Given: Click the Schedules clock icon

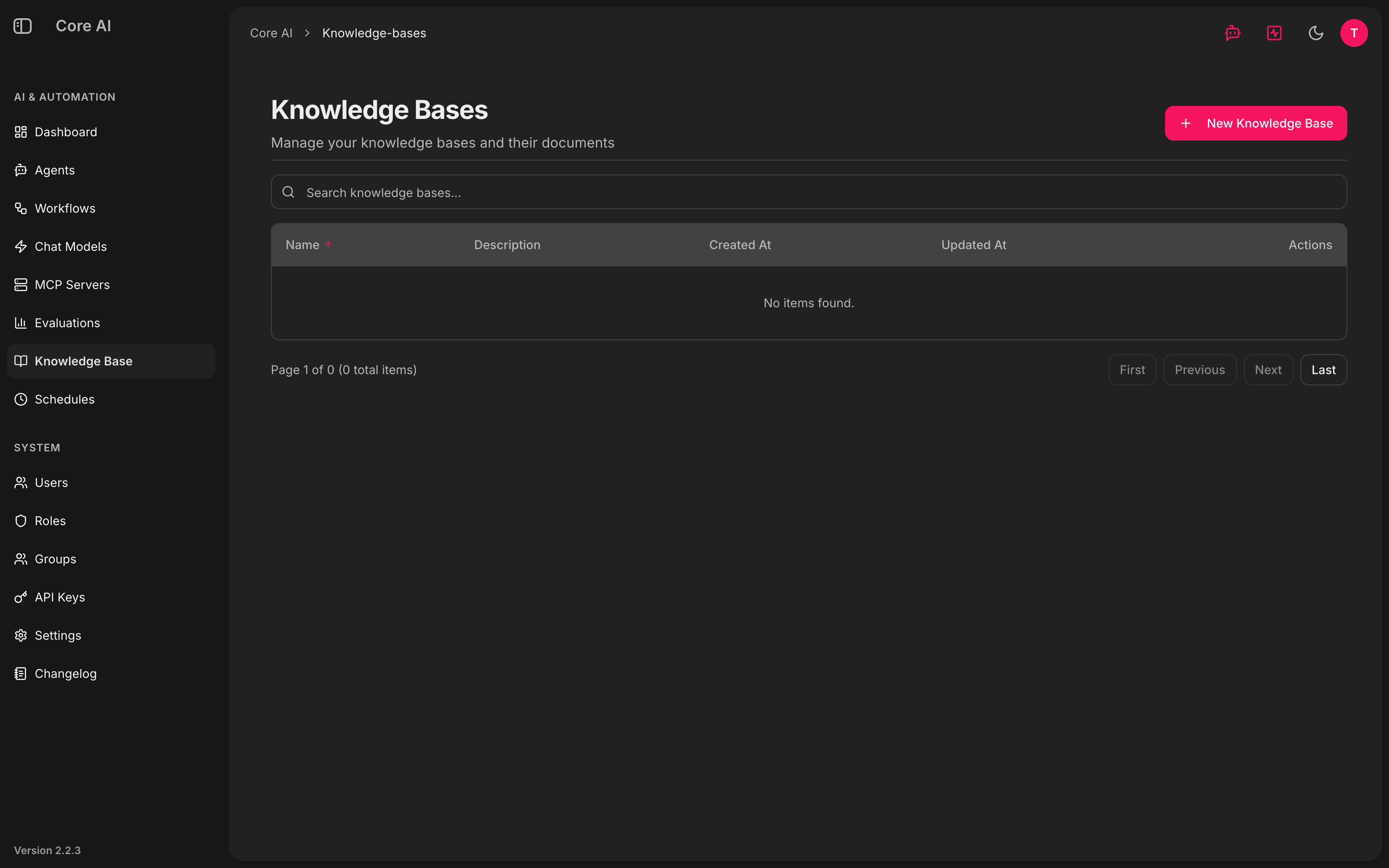Looking at the screenshot, I should click(x=21, y=399).
